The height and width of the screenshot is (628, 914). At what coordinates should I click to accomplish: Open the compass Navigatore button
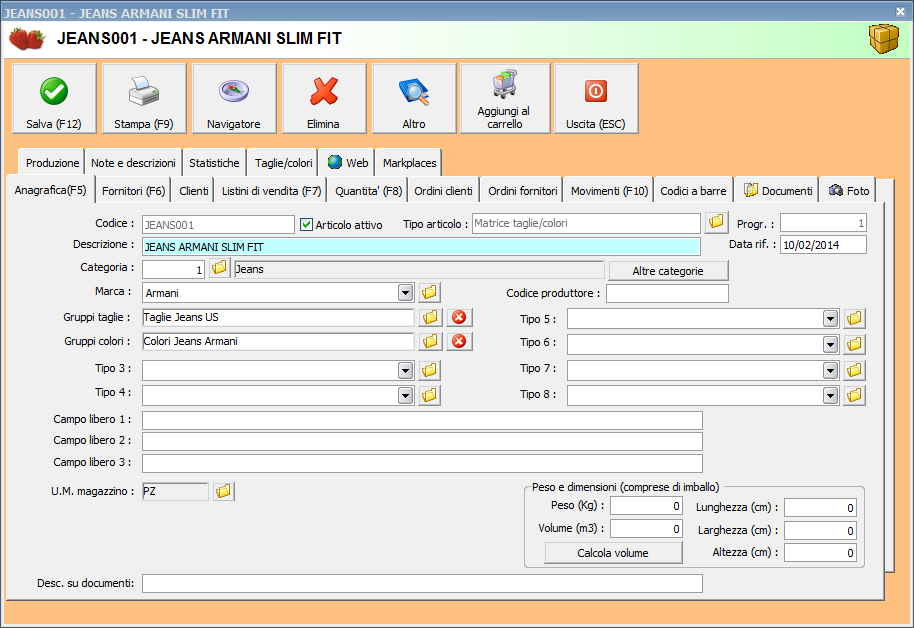coord(234,99)
